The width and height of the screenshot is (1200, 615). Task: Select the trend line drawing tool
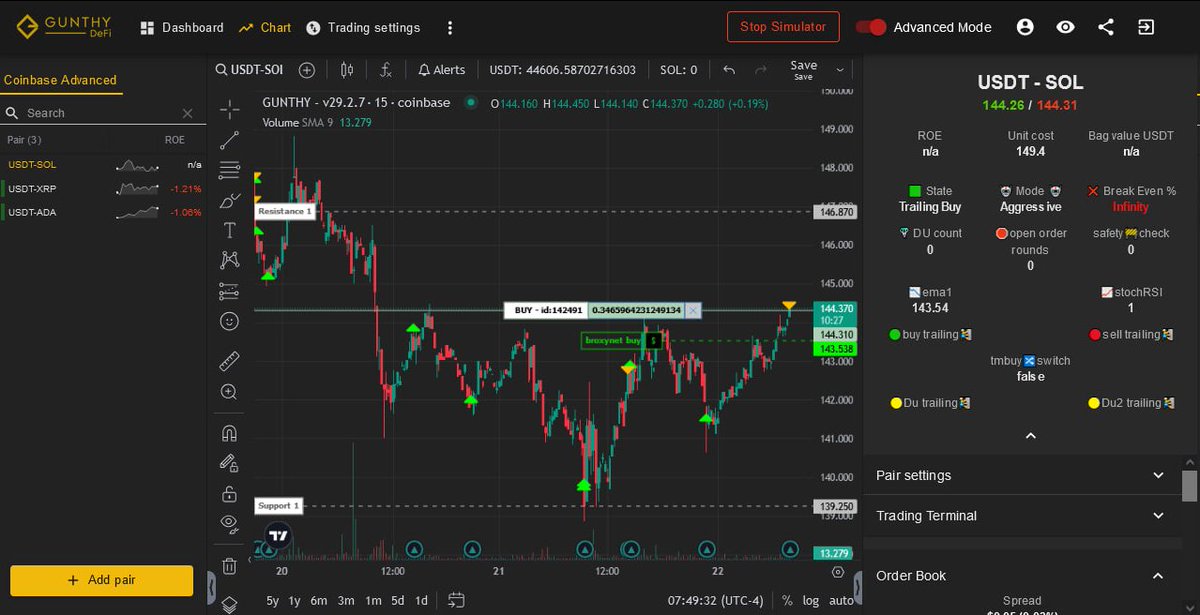(229, 140)
